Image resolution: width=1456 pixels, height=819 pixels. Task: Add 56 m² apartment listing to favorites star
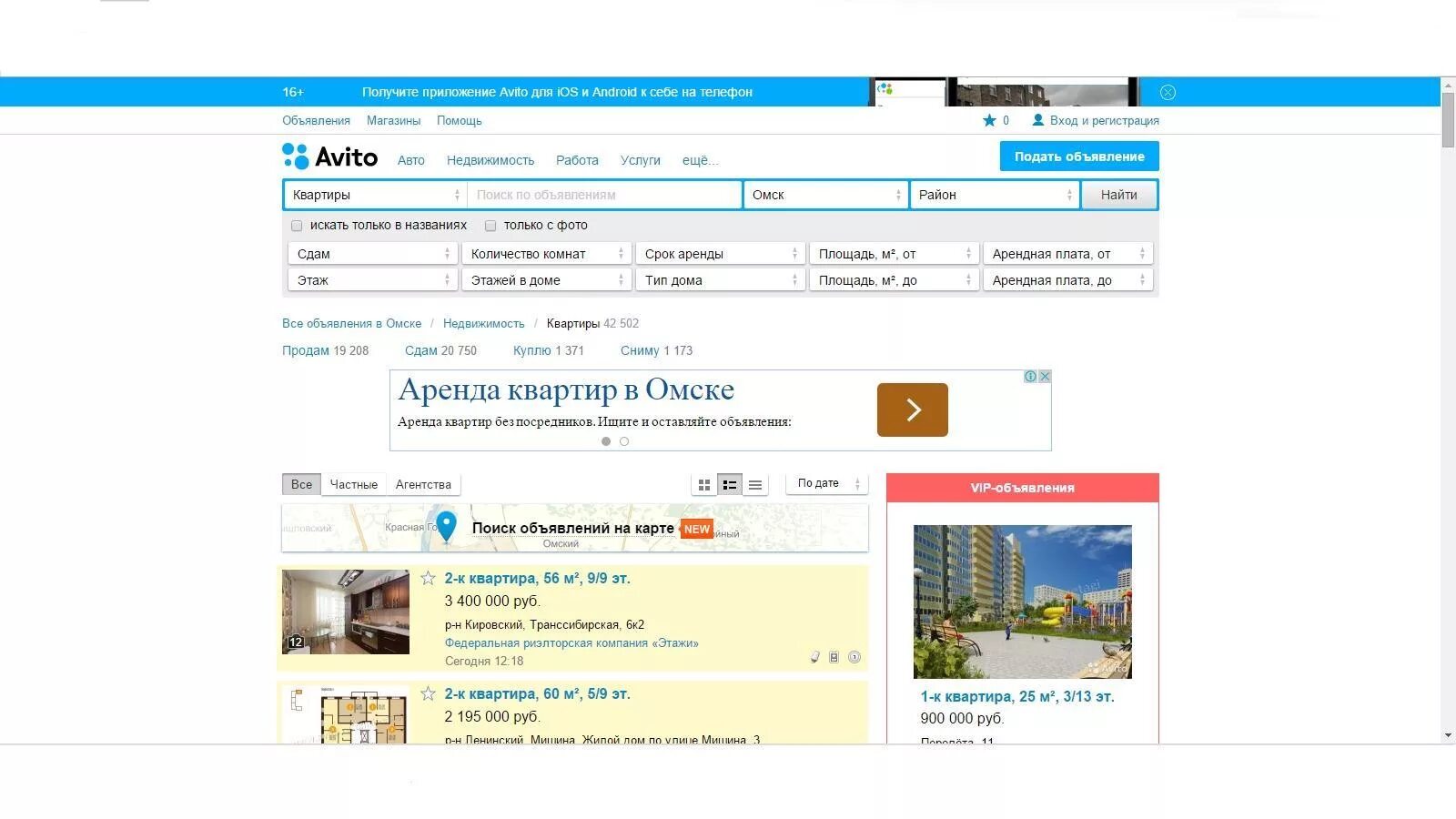[428, 578]
